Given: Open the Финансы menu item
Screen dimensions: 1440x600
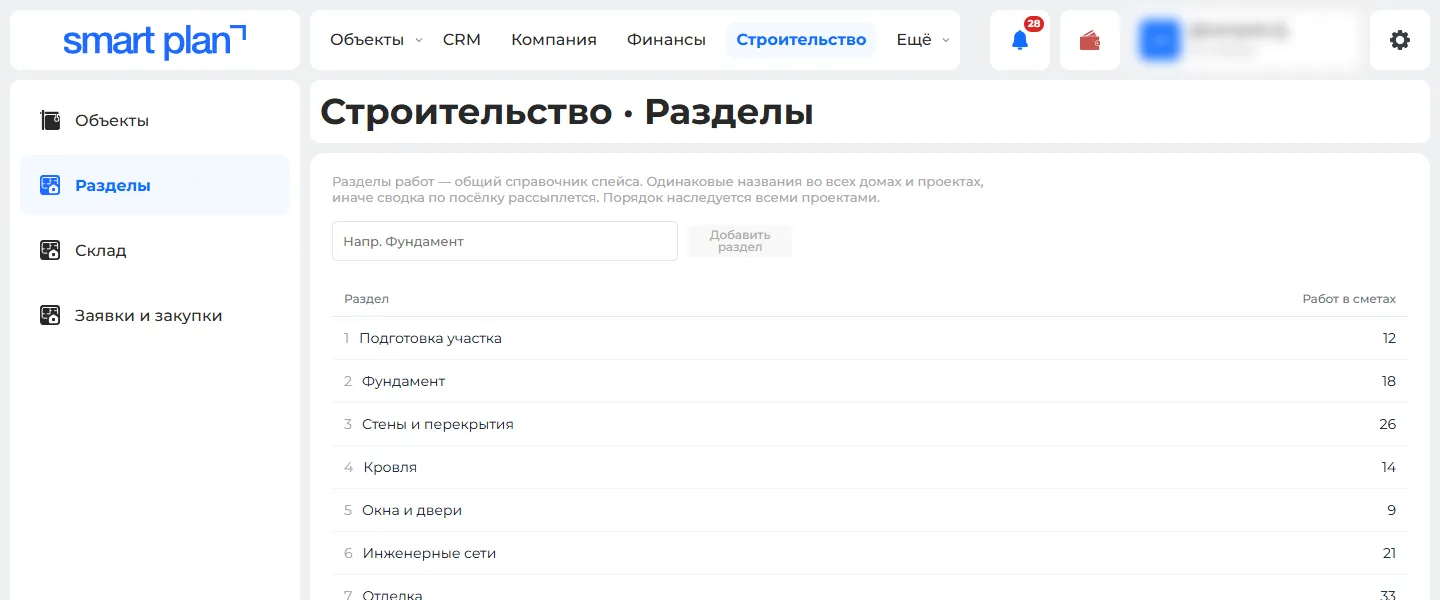Looking at the screenshot, I should 666,40.
